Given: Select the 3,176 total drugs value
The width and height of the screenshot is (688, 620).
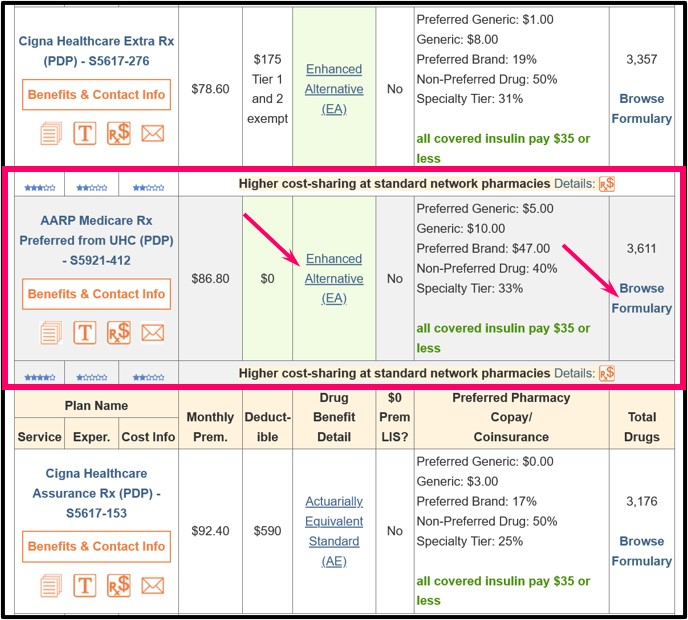Looking at the screenshot, I should [641, 502].
